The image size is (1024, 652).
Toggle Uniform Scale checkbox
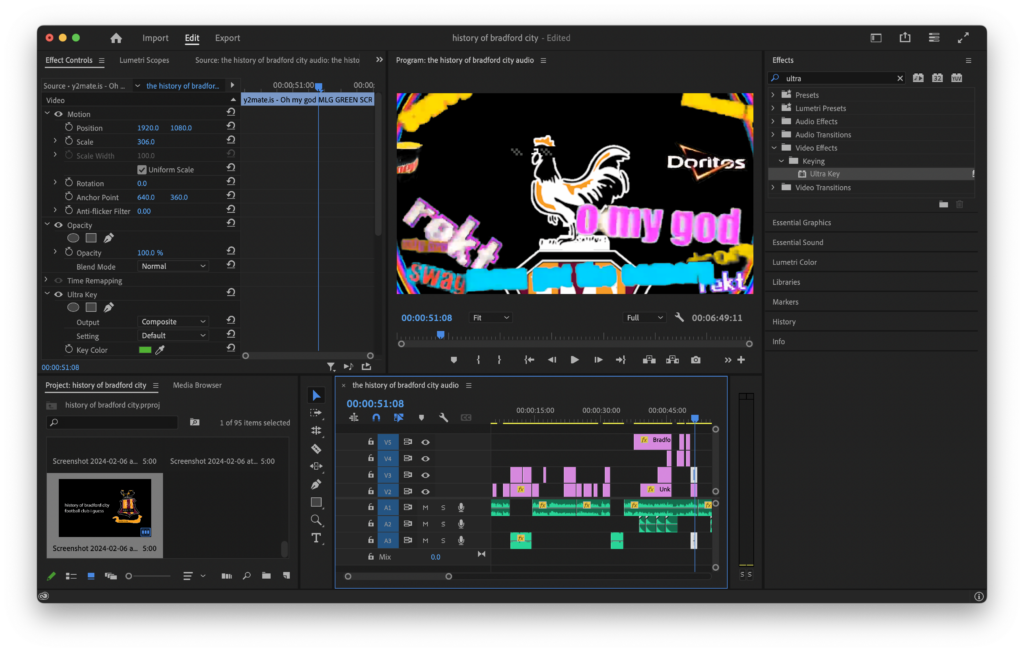coord(142,170)
